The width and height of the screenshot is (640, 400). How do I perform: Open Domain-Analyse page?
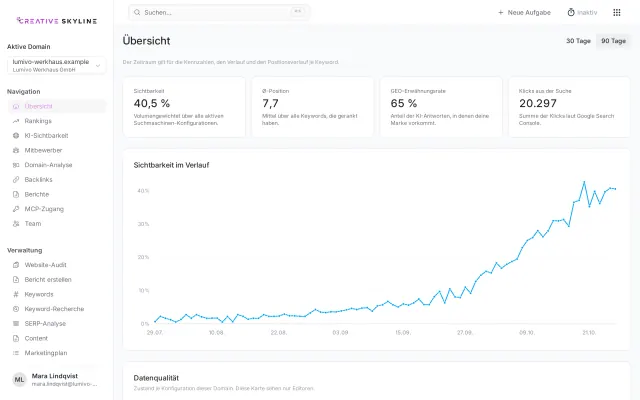[x=57, y=165]
